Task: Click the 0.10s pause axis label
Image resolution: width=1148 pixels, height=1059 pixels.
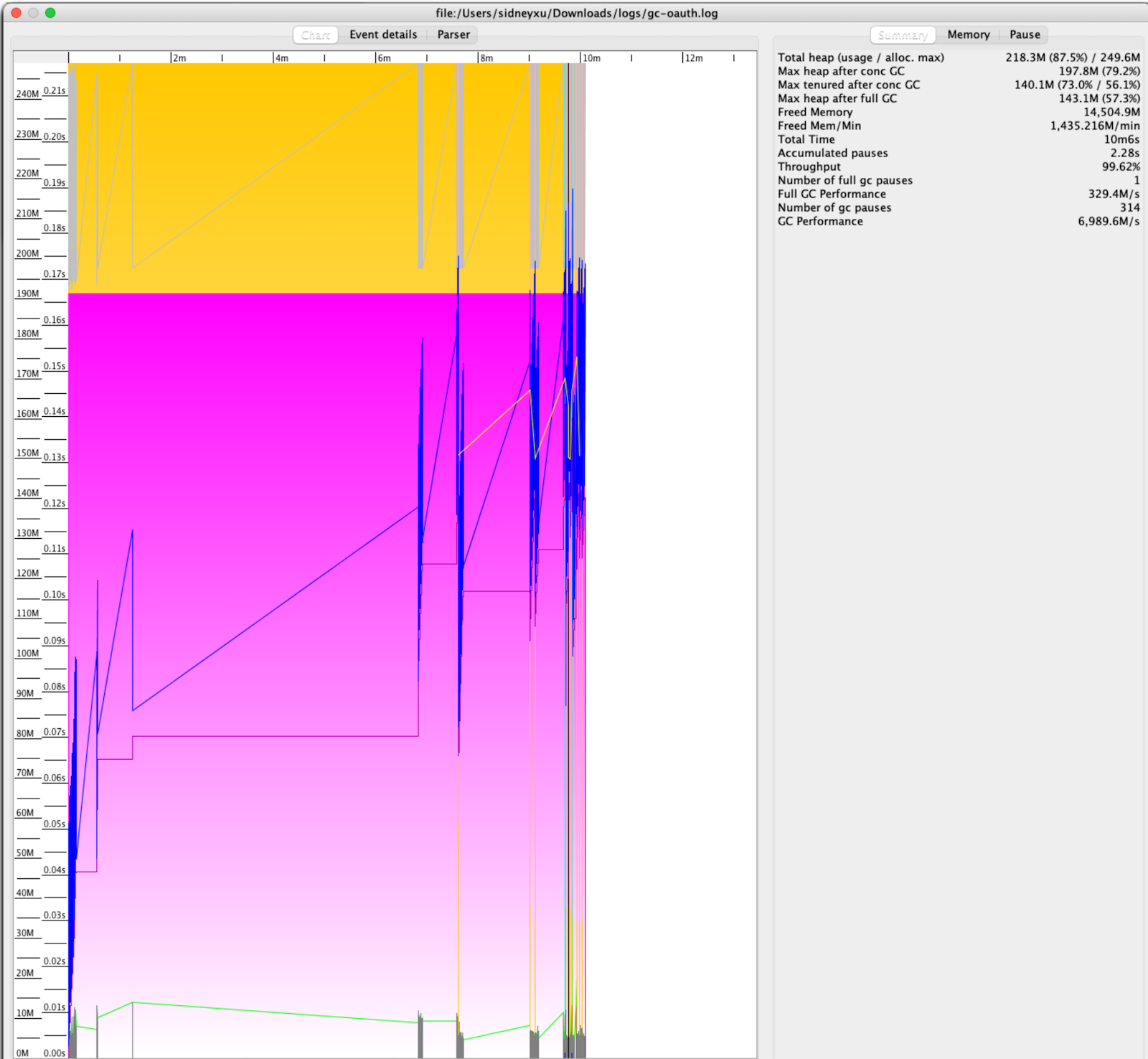Action: click(55, 594)
